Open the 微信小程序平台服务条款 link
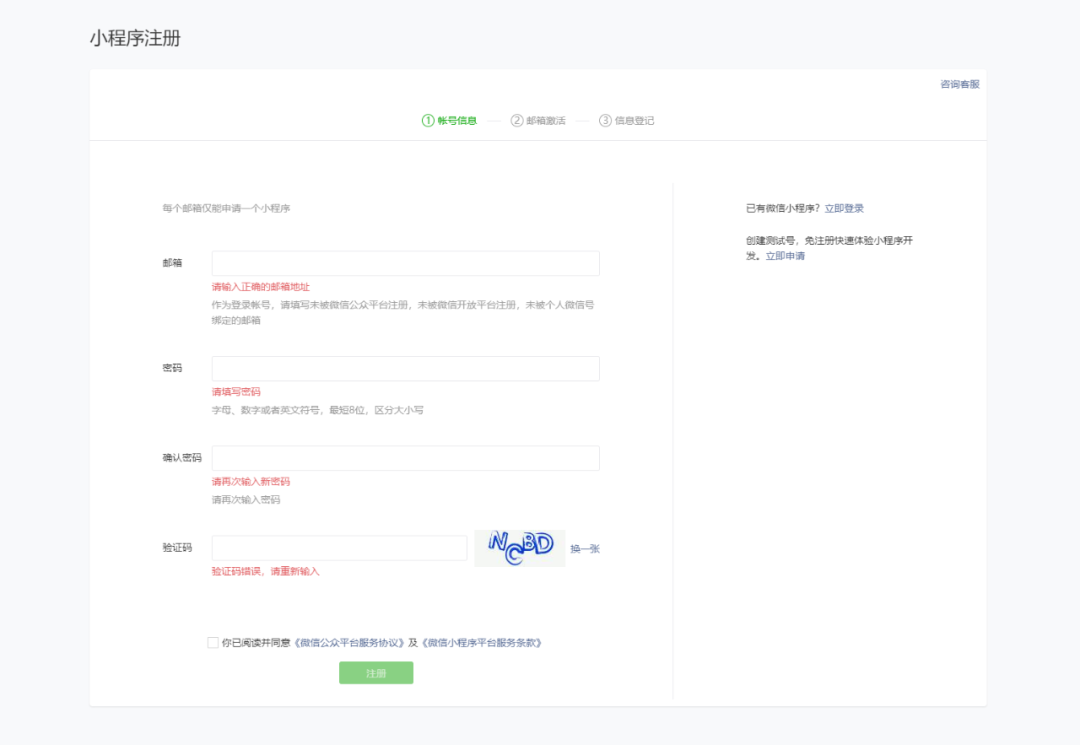This screenshot has width=1080, height=745. [482, 643]
